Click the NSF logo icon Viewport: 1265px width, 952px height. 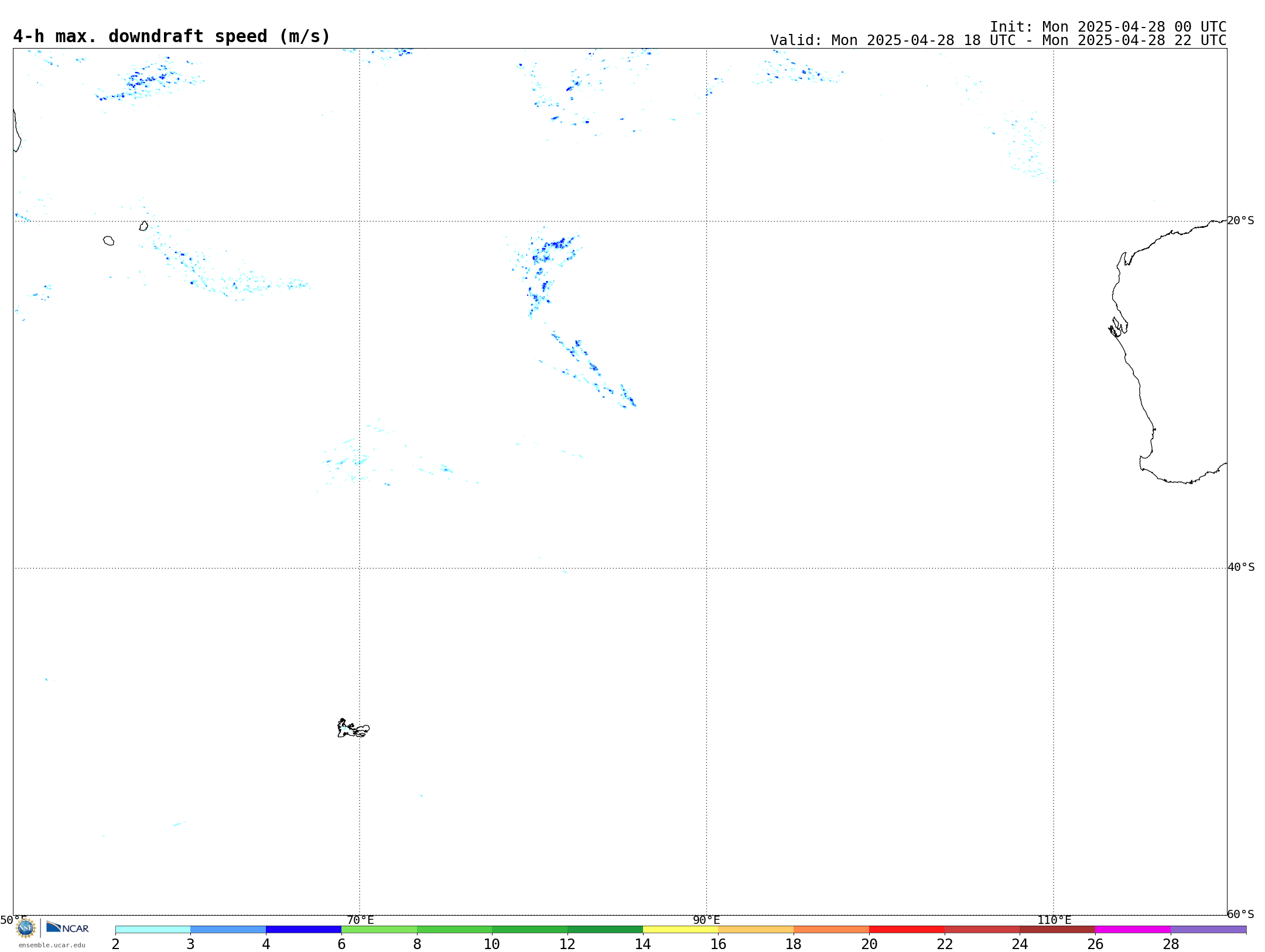pyautogui.click(x=26, y=928)
